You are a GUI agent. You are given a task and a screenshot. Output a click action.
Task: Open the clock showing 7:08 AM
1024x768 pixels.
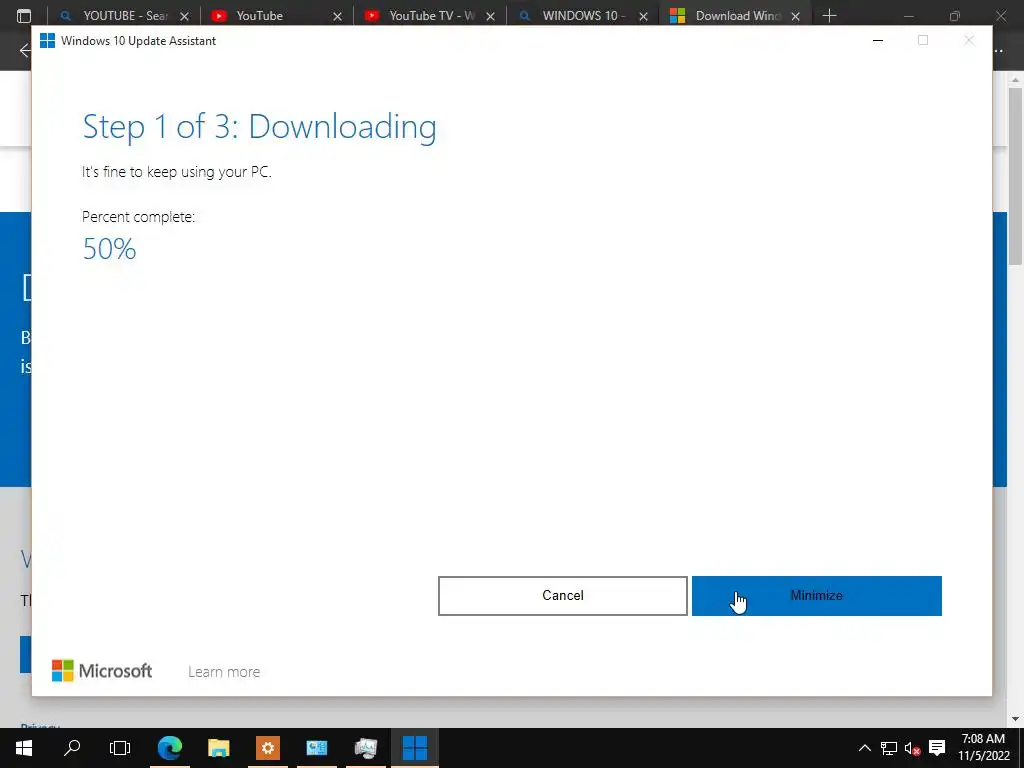984,748
